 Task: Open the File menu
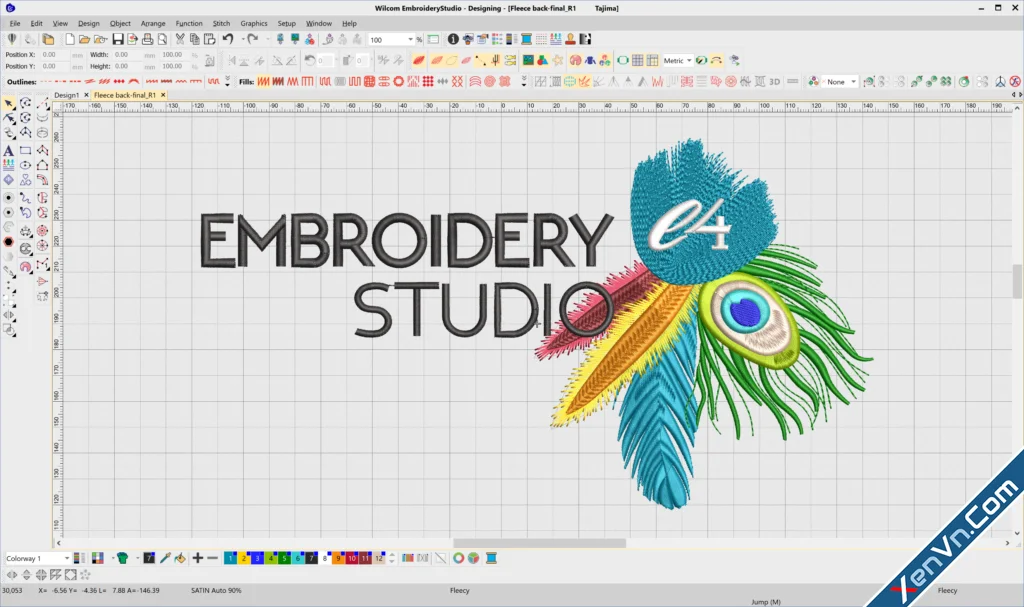[14, 24]
